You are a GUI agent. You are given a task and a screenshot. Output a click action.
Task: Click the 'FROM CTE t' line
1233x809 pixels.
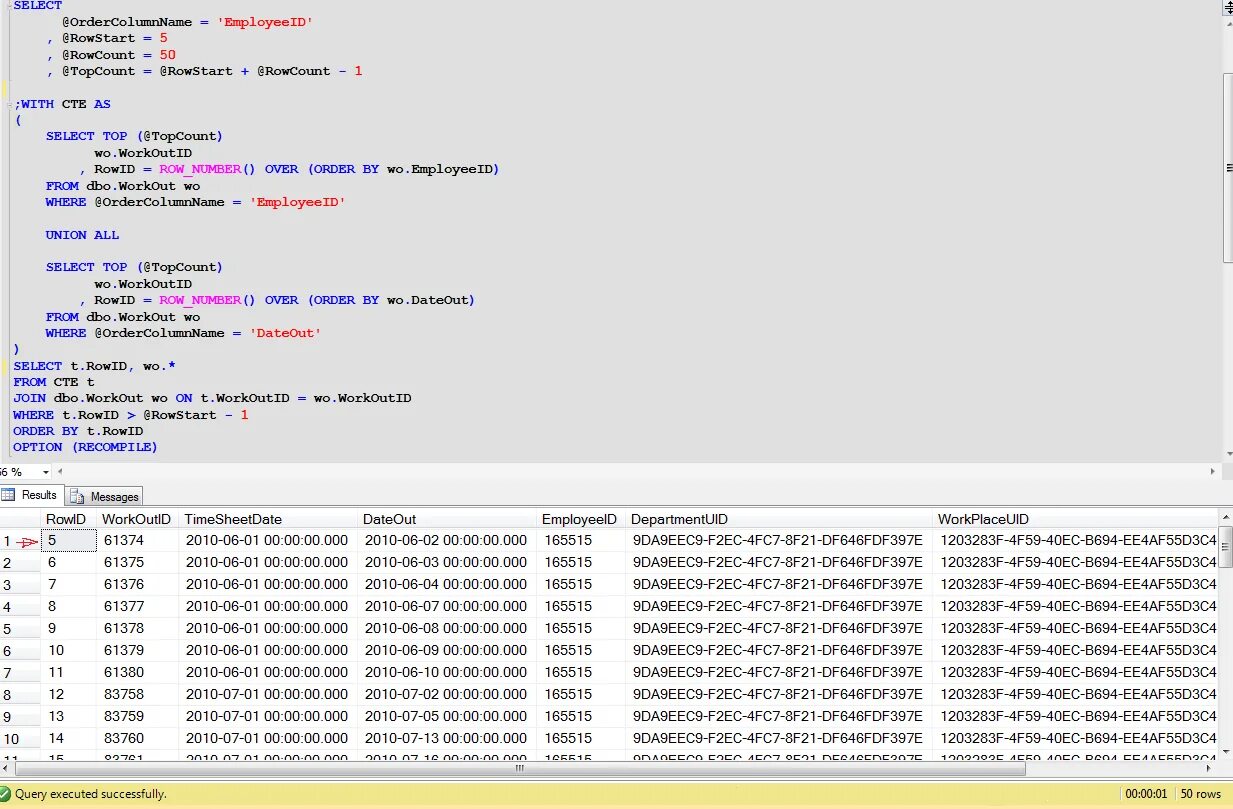click(x=54, y=382)
